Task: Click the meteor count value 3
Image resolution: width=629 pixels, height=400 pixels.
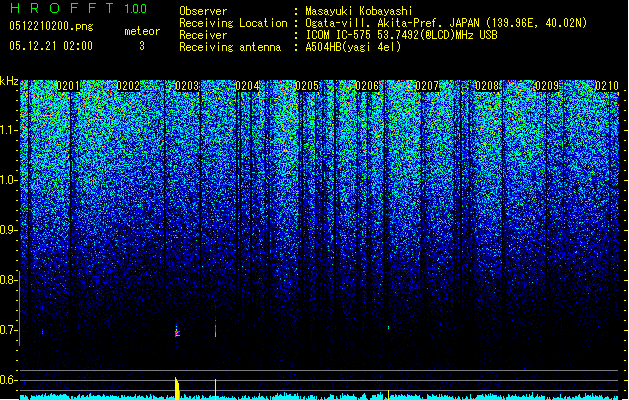Action: click(x=142, y=46)
